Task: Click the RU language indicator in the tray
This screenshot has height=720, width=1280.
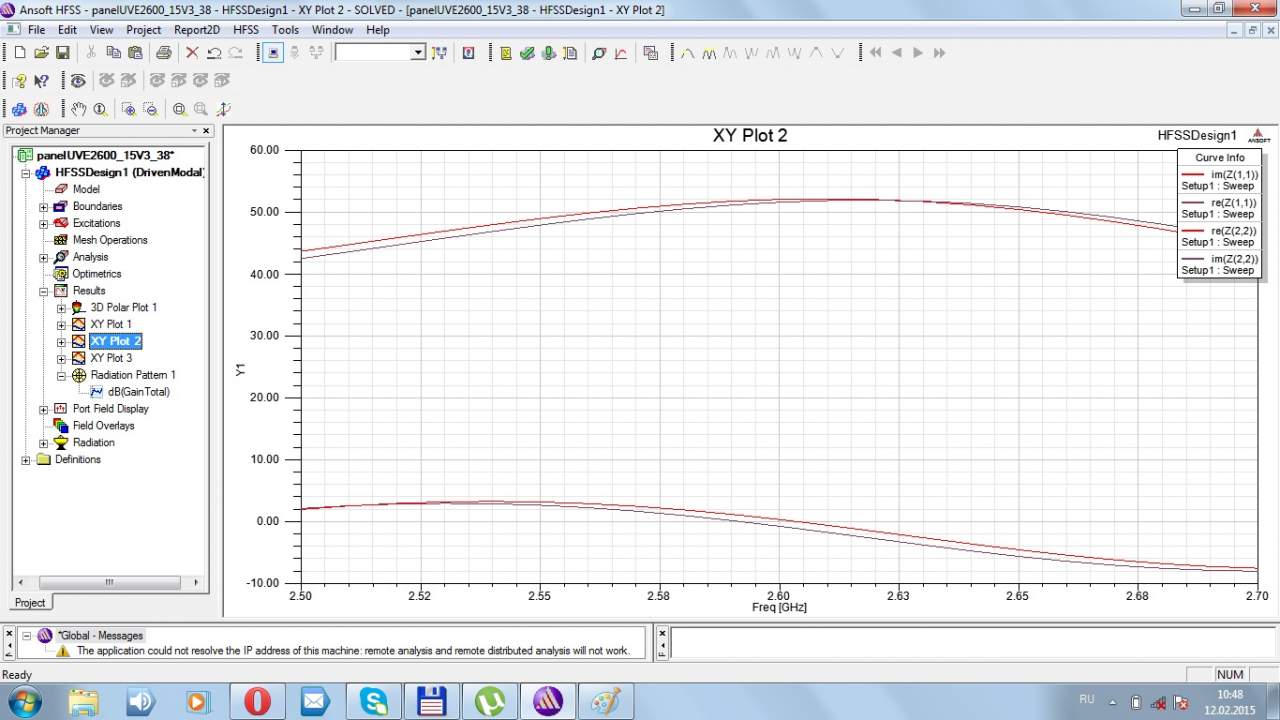Action: [1087, 700]
